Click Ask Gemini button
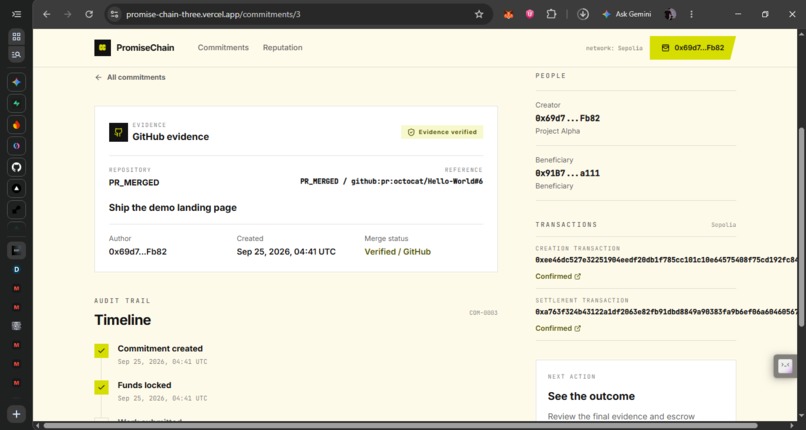Image resolution: width=806 pixels, height=430 pixels. pos(627,14)
